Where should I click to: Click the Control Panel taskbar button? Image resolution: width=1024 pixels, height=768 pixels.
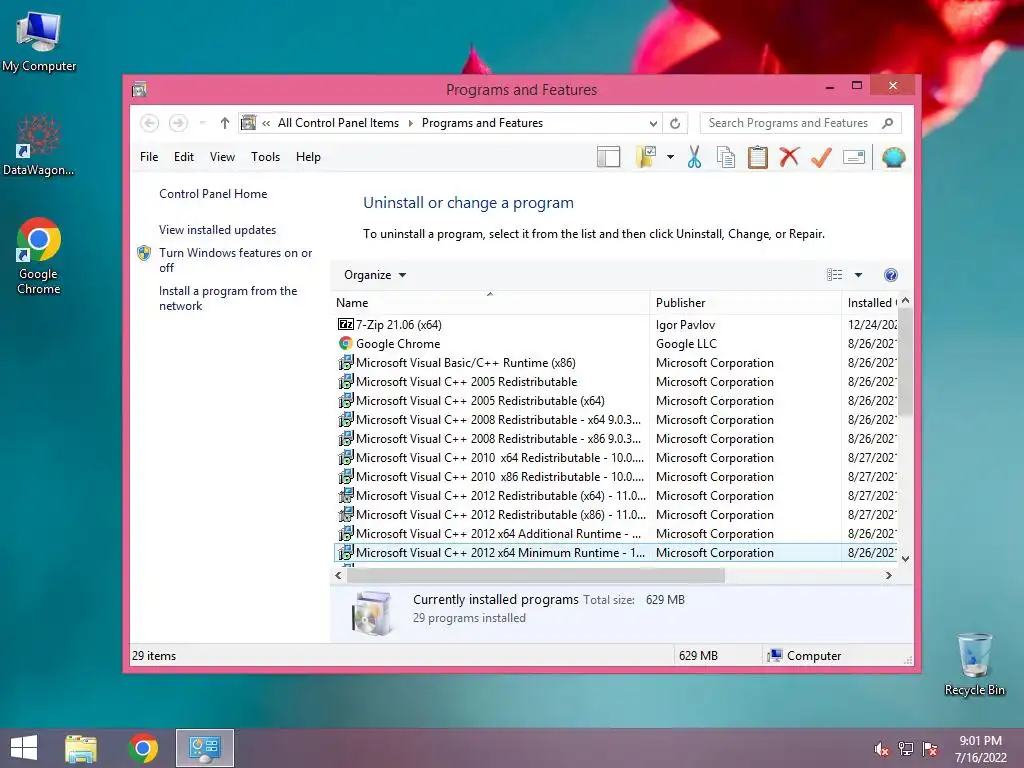tap(204, 748)
